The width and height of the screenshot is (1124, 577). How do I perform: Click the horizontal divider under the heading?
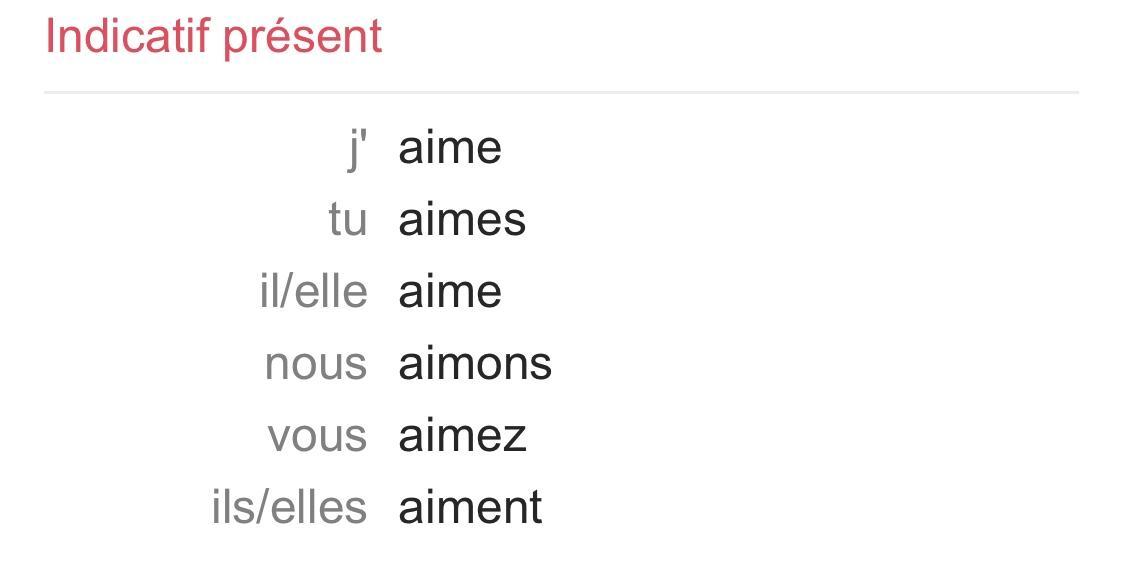tap(560, 92)
